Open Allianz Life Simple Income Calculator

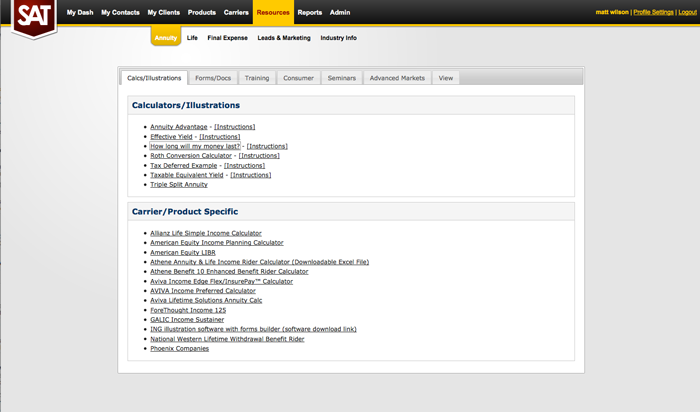(x=206, y=233)
